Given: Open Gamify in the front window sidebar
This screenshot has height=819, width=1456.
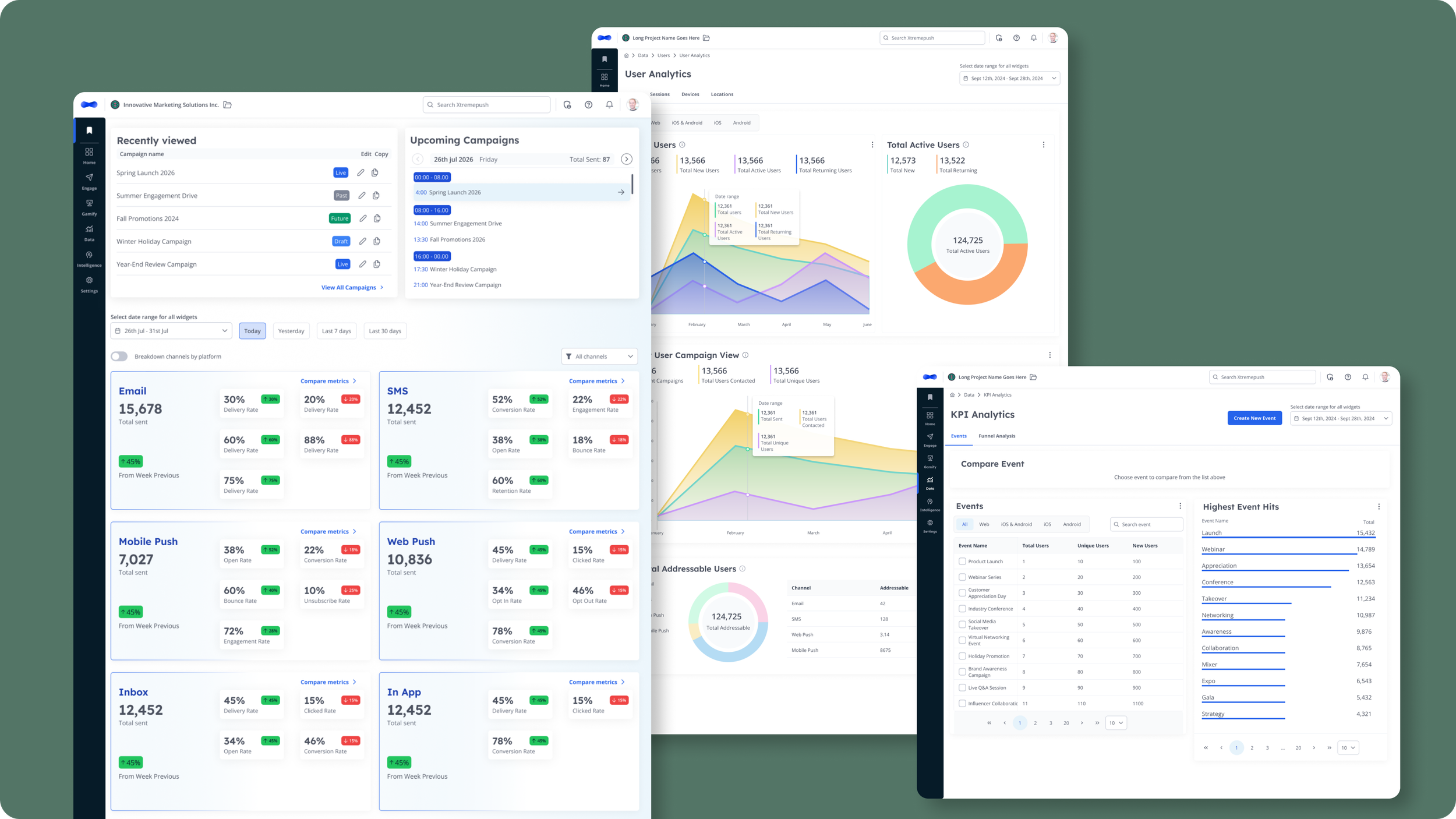Looking at the screenshot, I should pyautogui.click(x=89, y=207).
